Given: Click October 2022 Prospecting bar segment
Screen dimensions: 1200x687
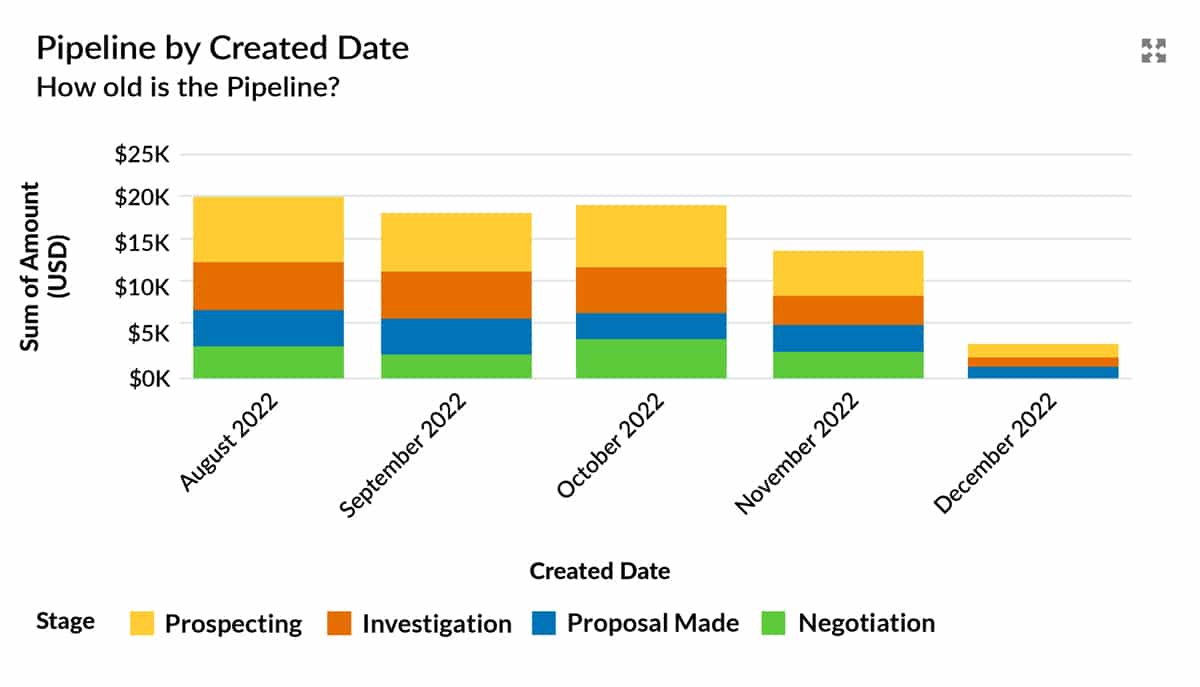Looking at the screenshot, I should pyautogui.click(x=651, y=236).
